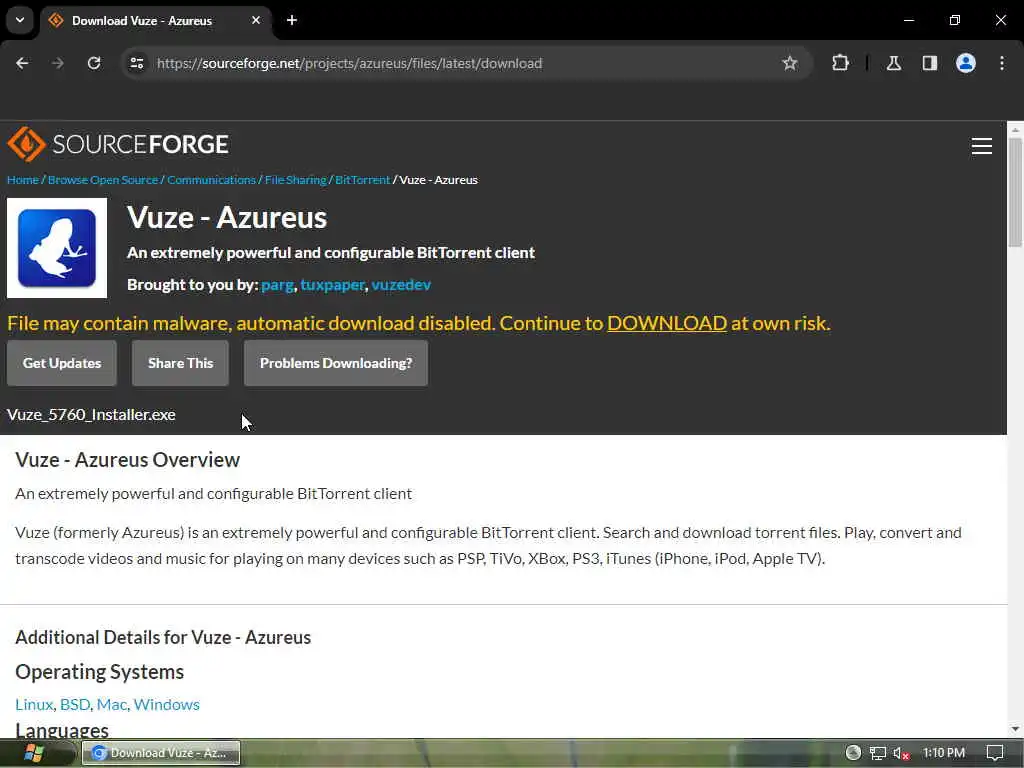Click the Mac operating system link
Viewport: 1024px width, 768px height.
click(112, 705)
